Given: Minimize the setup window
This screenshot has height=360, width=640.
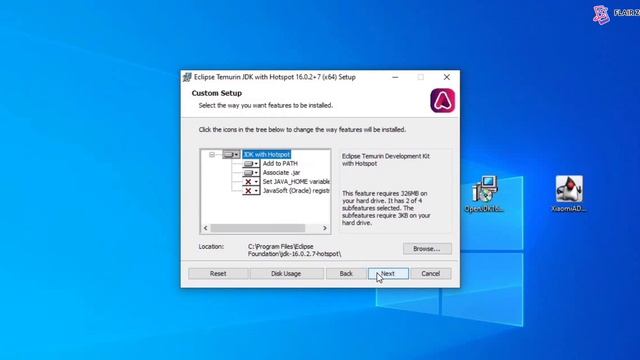Looking at the screenshot, I should click(x=395, y=77).
